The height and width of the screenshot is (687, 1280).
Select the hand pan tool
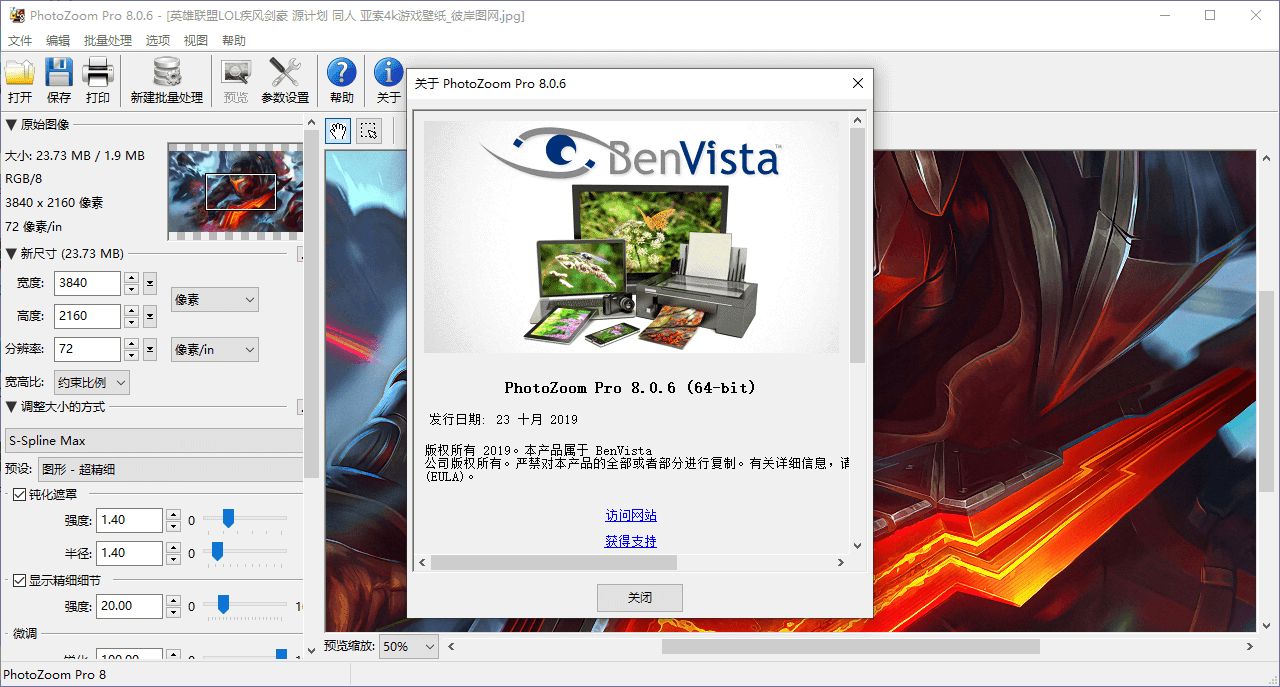coord(339,130)
